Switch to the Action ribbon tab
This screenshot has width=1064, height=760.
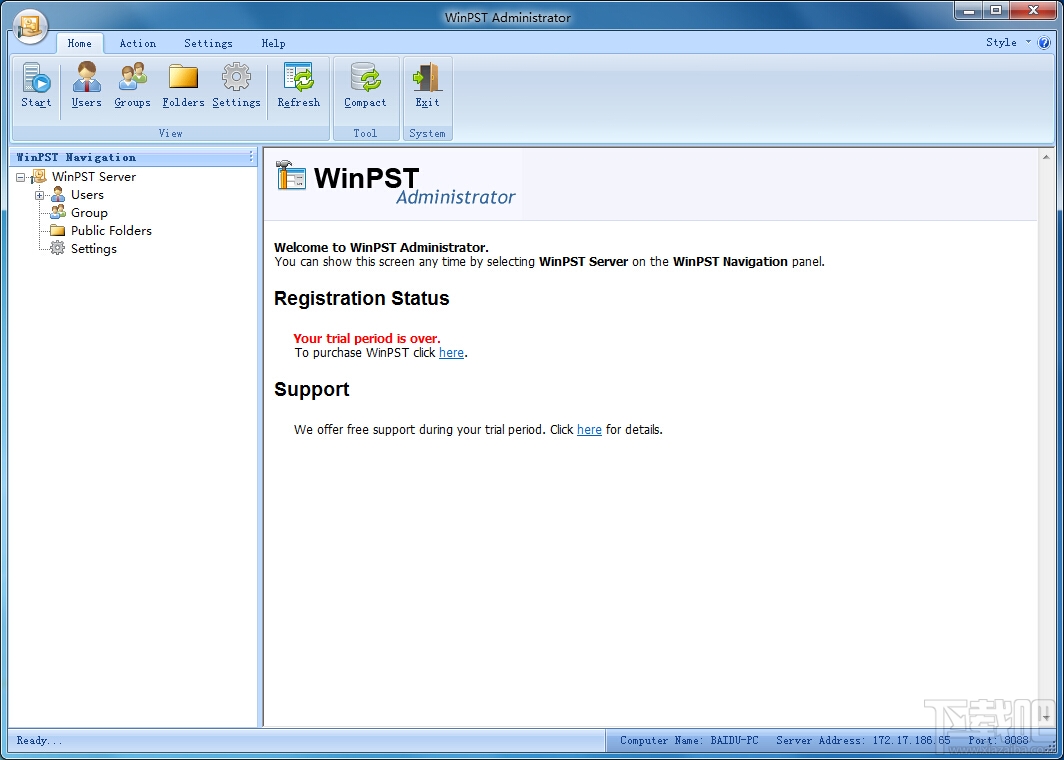[x=138, y=43]
